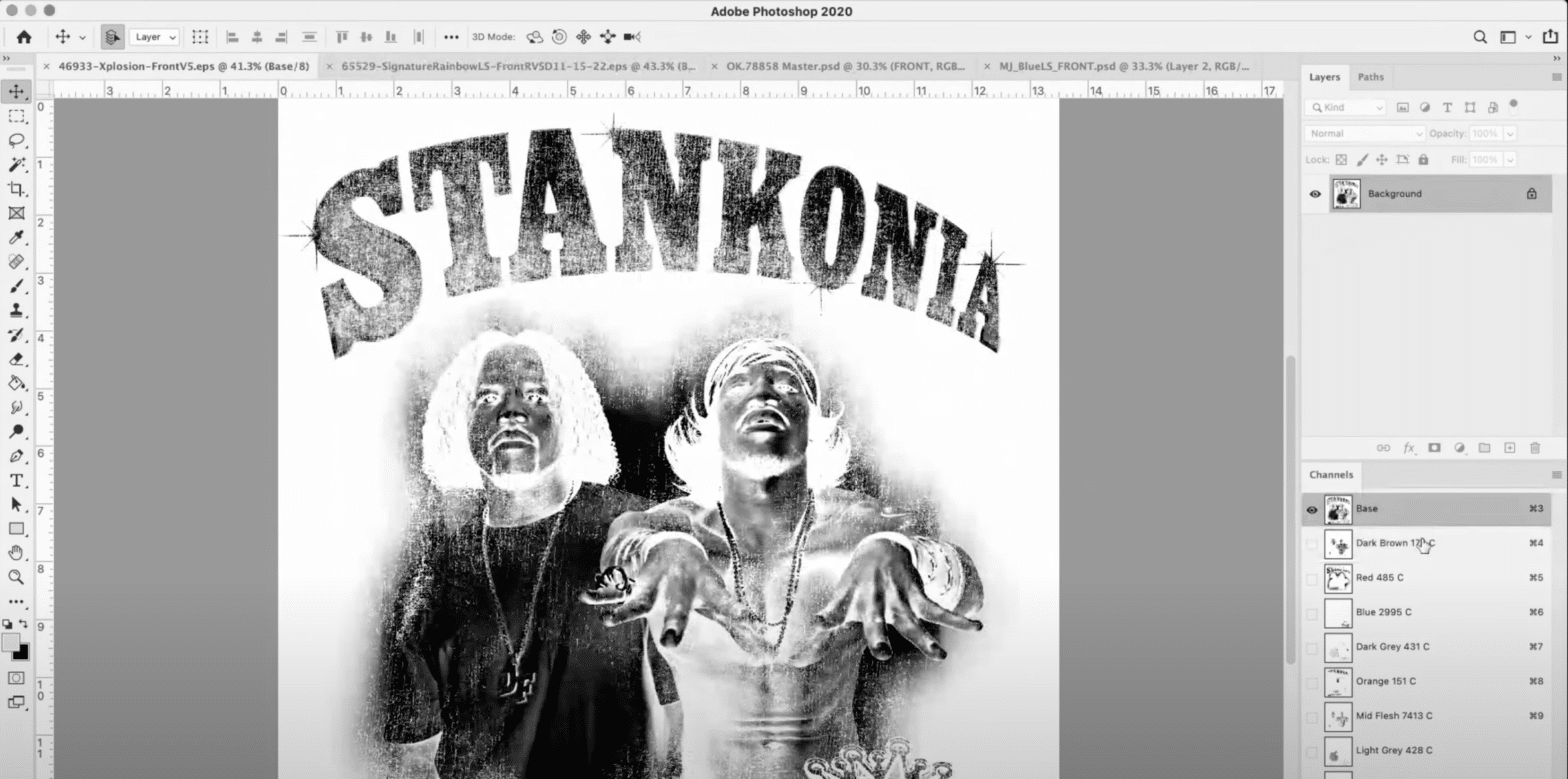Select the Crop tool
The height and width of the screenshot is (779, 1568).
pyautogui.click(x=16, y=189)
